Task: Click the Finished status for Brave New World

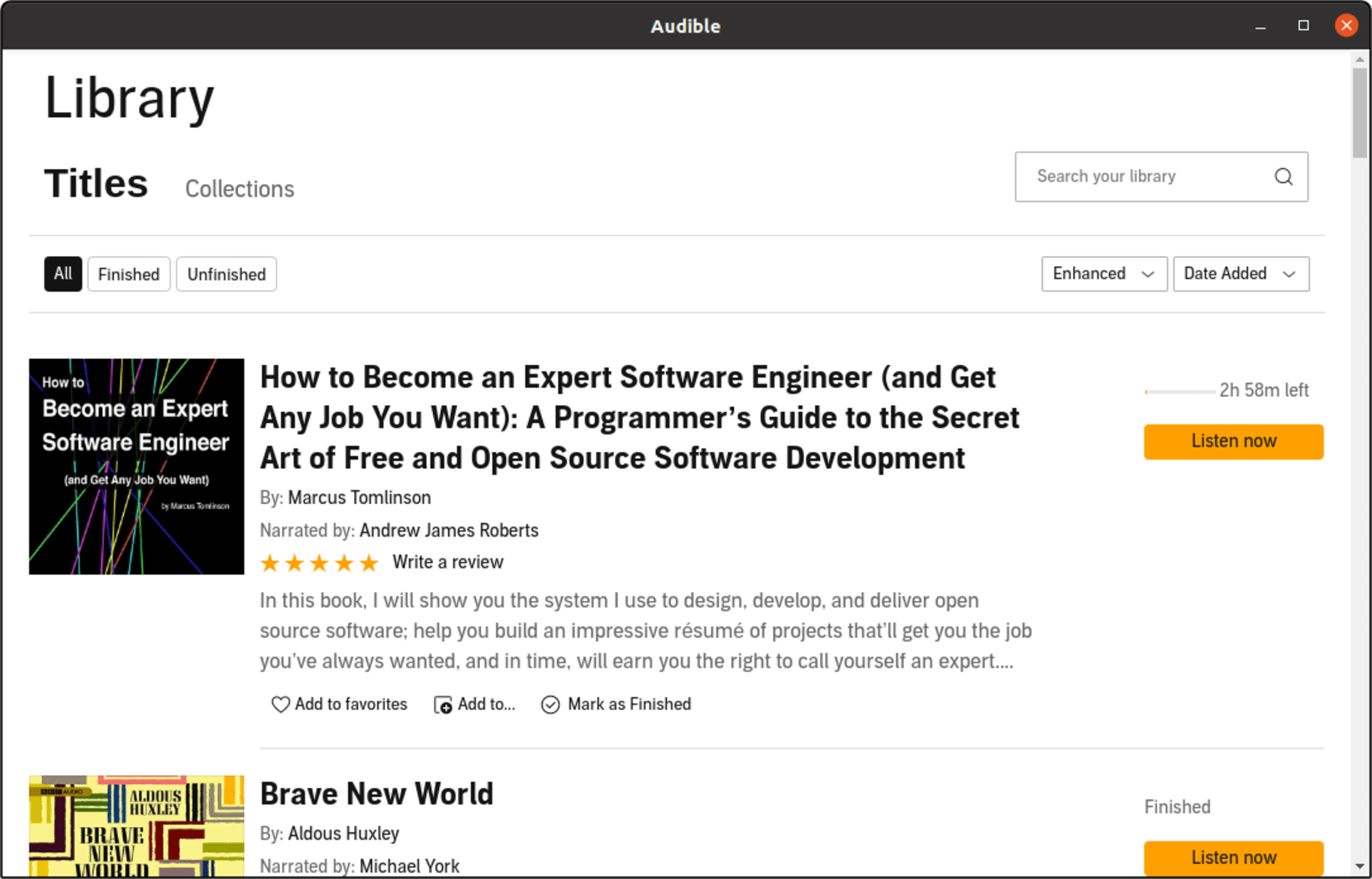Action: pos(1178,807)
